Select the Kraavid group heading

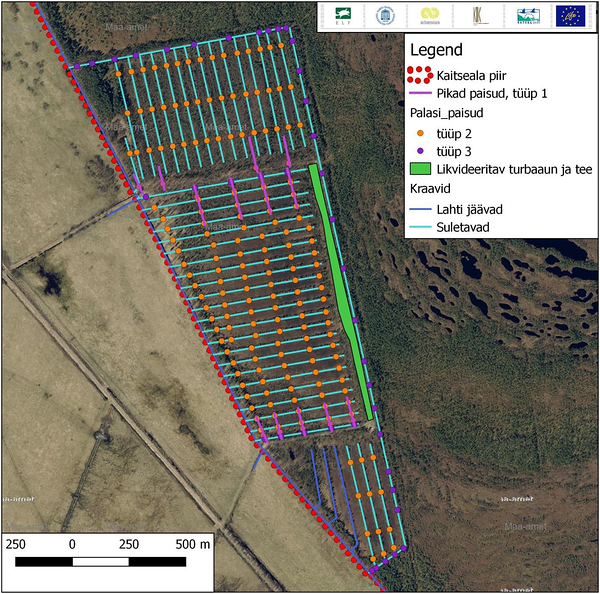(432, 188)
